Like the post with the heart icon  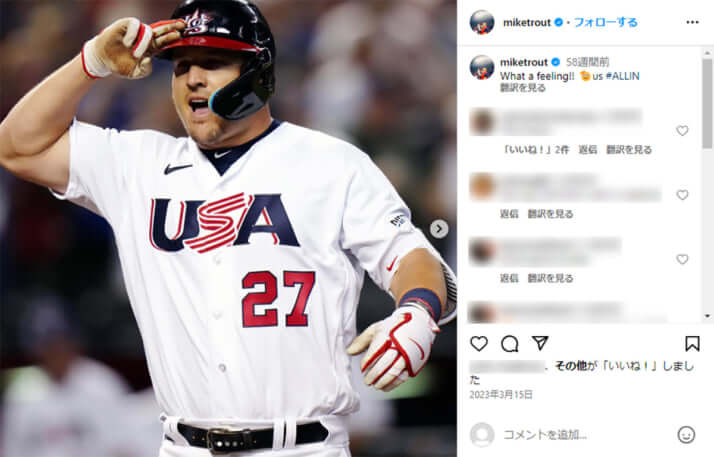click(x=479, y=344)
